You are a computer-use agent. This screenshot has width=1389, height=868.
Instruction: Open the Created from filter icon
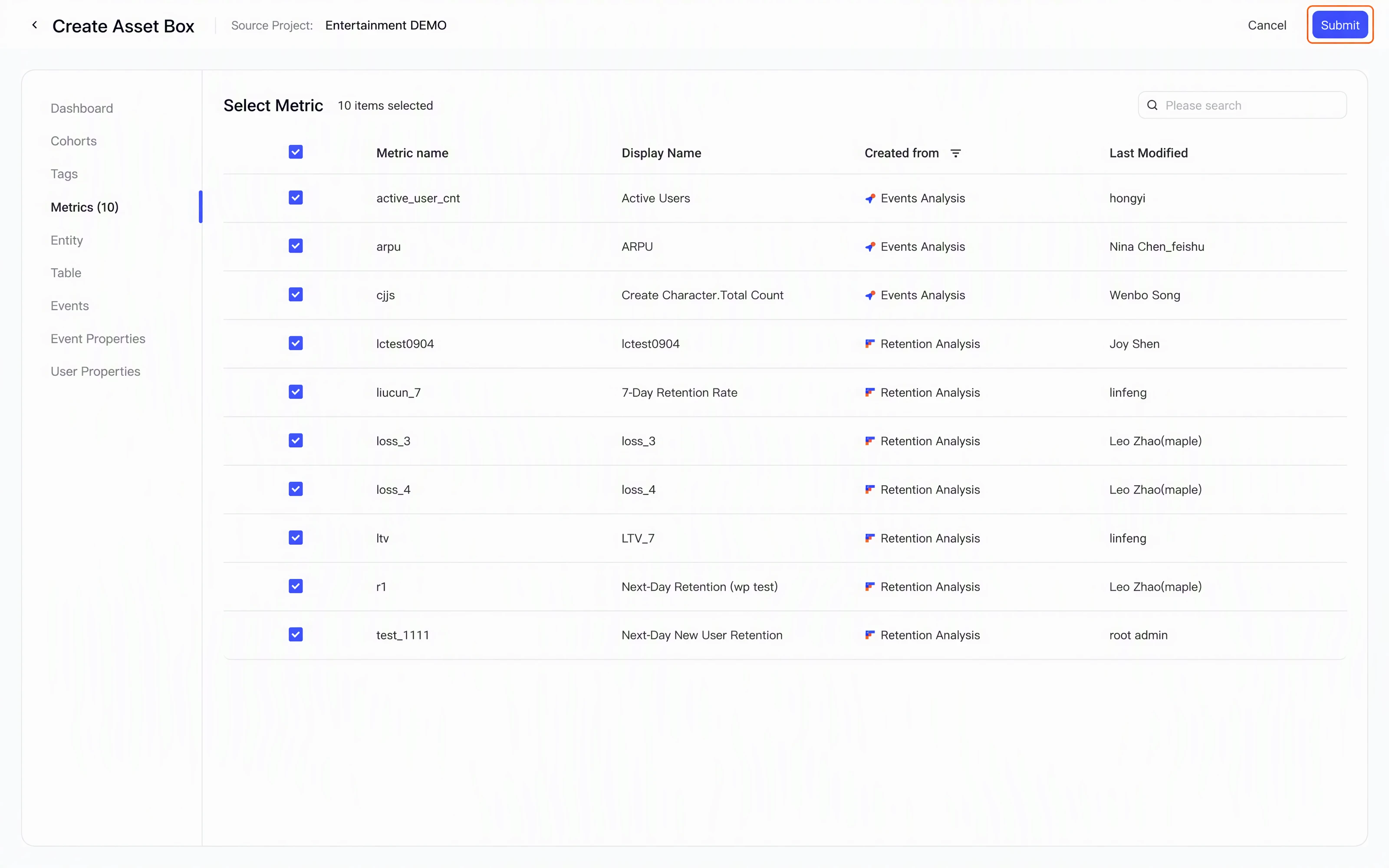pos(956,153)
